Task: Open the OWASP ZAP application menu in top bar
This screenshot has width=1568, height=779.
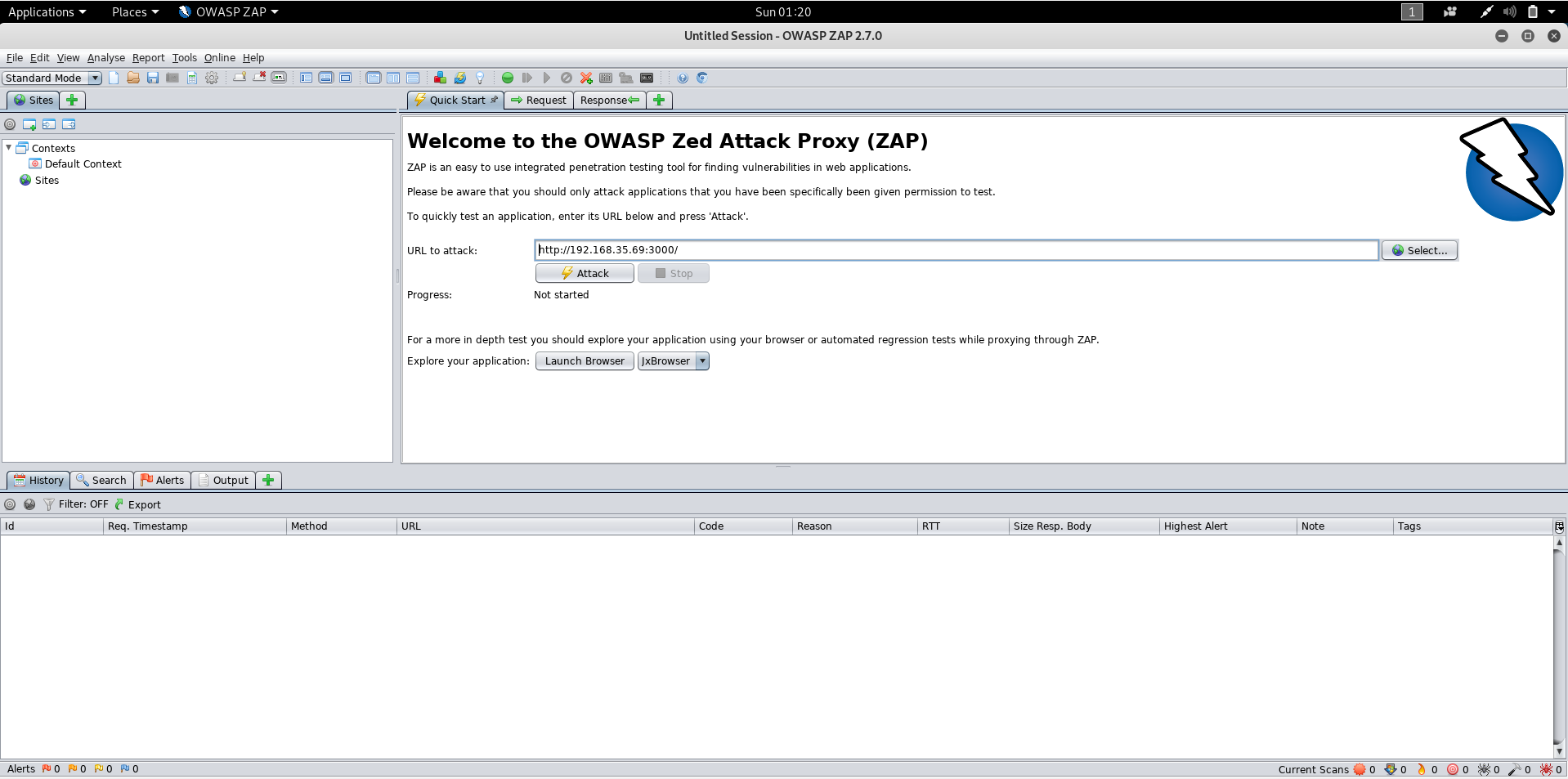Action: tap(228, 11)
